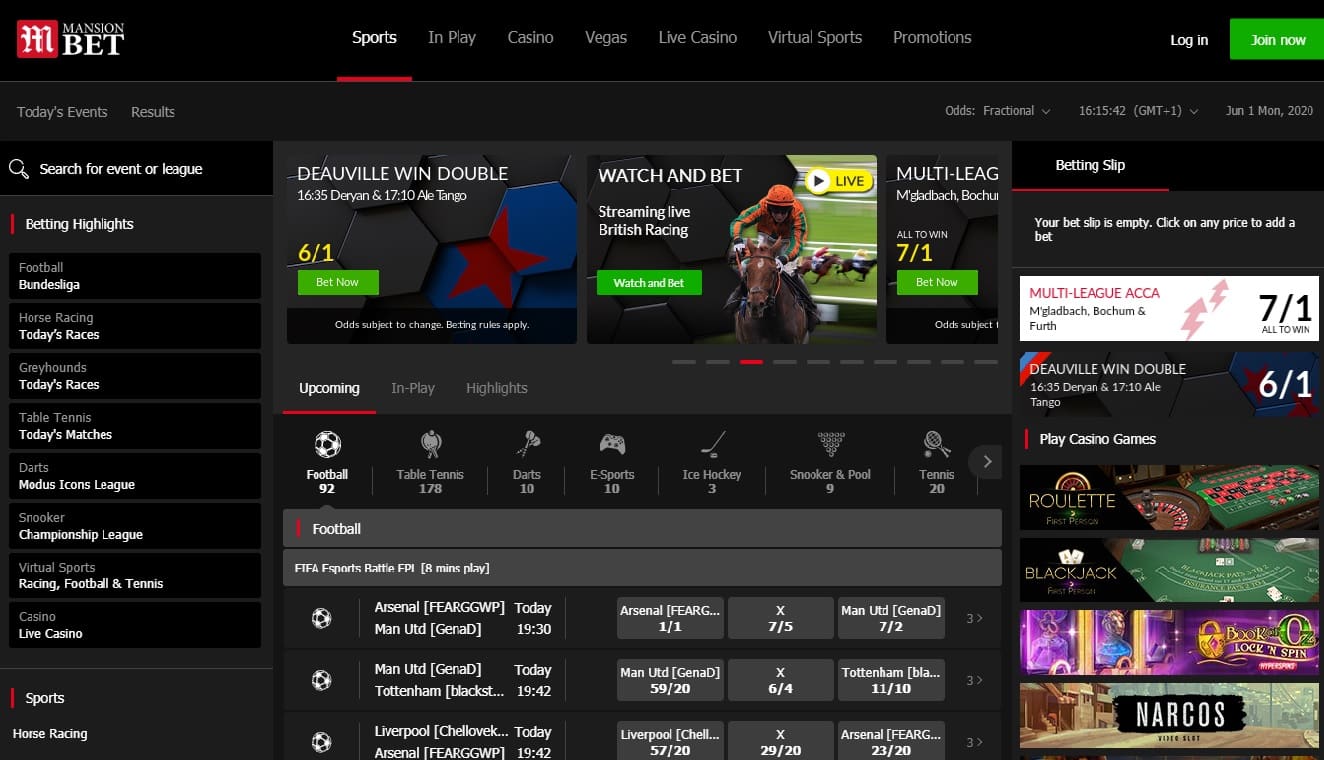Viewport: 1324px width, 760px height.
Task: Click the search magnifier icon
Action: click(x=18, y=169)
